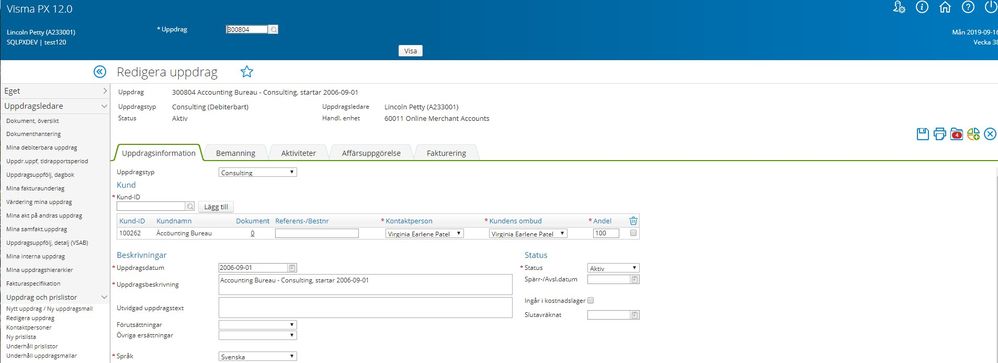Open the Status Aktiv dropdown

click(x=613, y=268)
